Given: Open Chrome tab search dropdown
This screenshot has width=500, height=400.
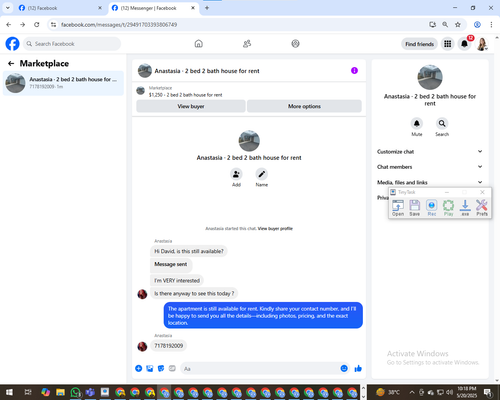Looking at the screenshot, I should point(8,8).
